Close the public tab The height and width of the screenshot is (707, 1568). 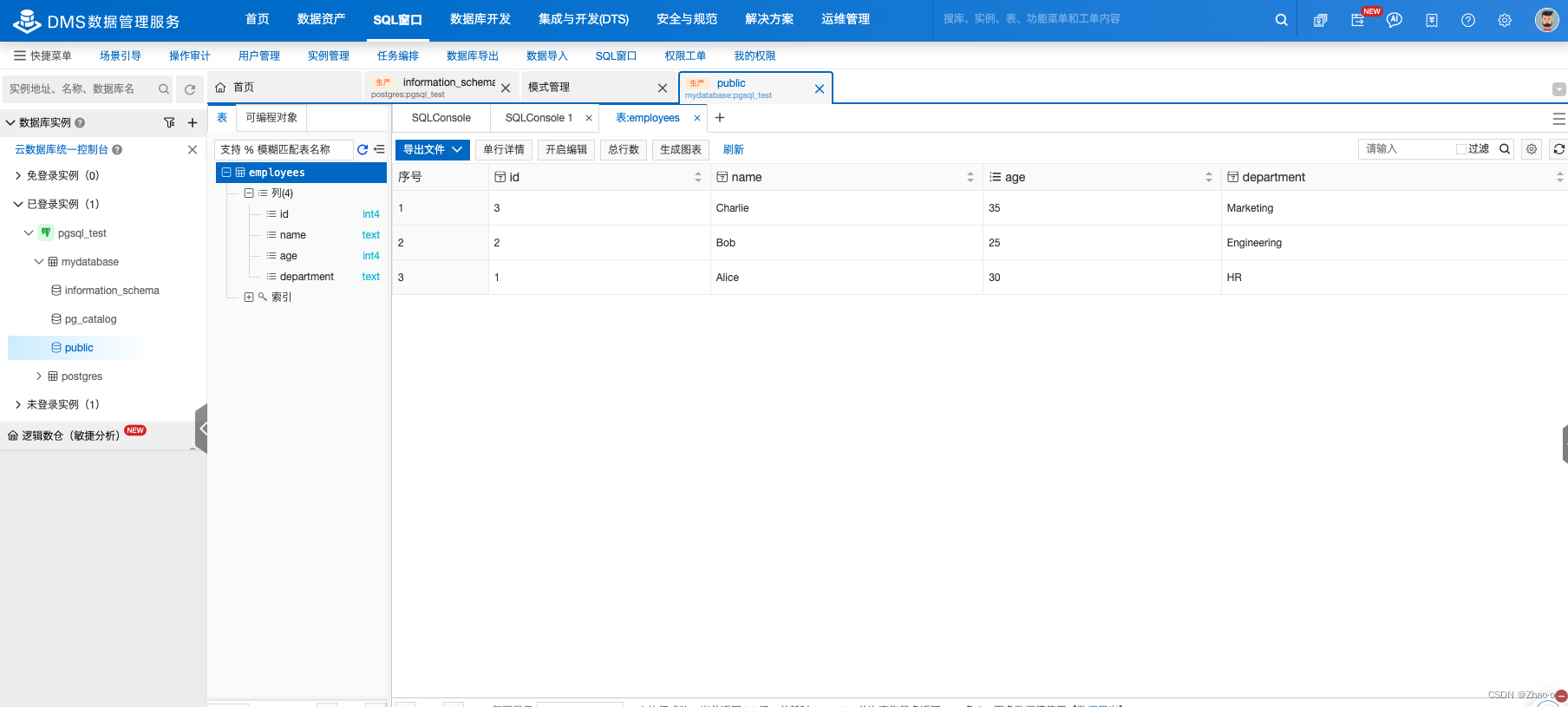pos(820,88)
